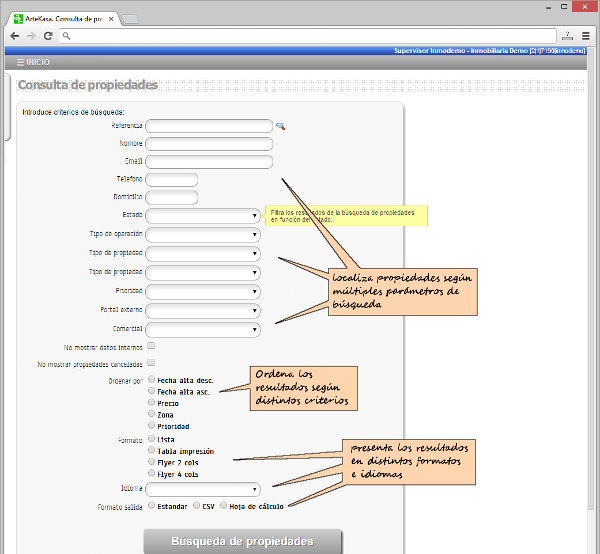Click the INICIO hamburger menu icon
The height and width of the screenshot is (554, 600).
tap(20, 62)
